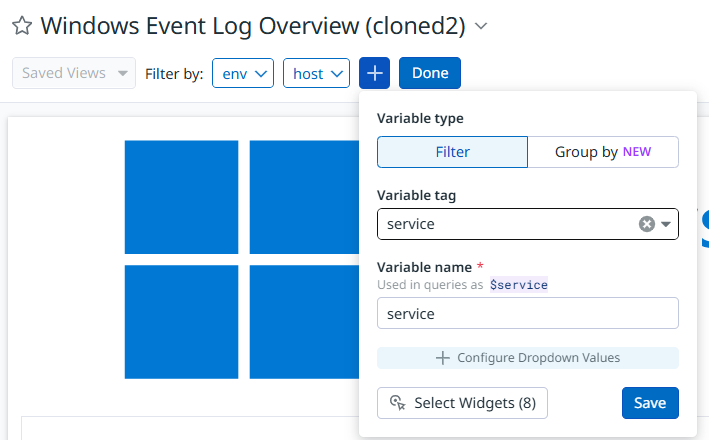Click Select Widgets (8) button
This screenshot has height=440, width=709.
coord(462,402)
